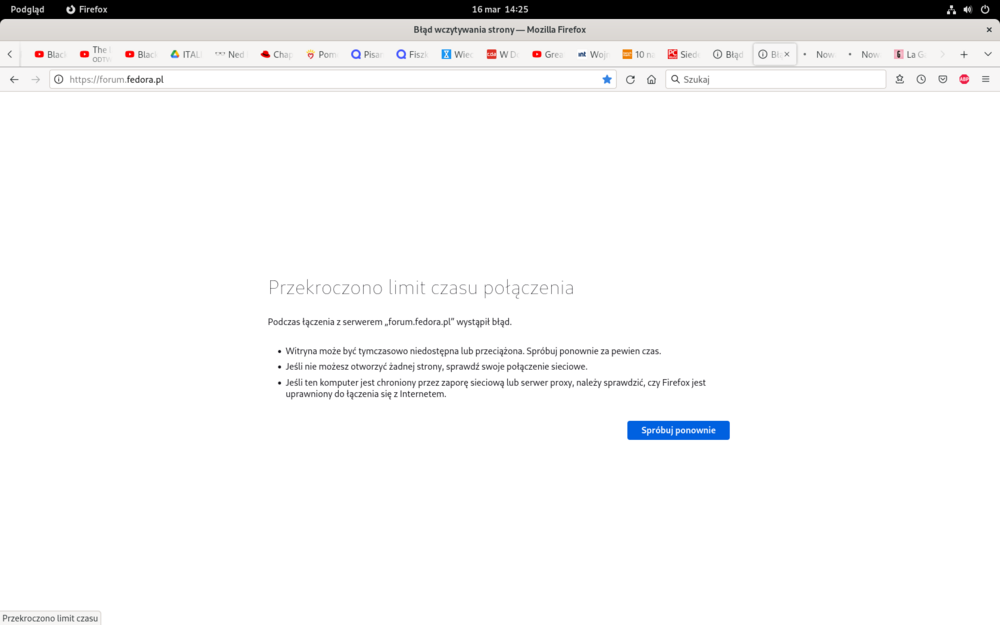Expand the list all tabs dropdown

point(988,55)
